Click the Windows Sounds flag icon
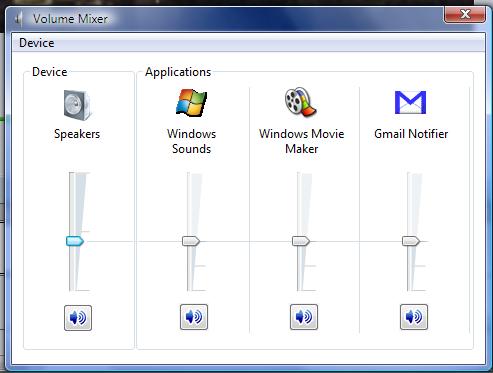Viewport: 493px width, 373px height. point(191,103)
